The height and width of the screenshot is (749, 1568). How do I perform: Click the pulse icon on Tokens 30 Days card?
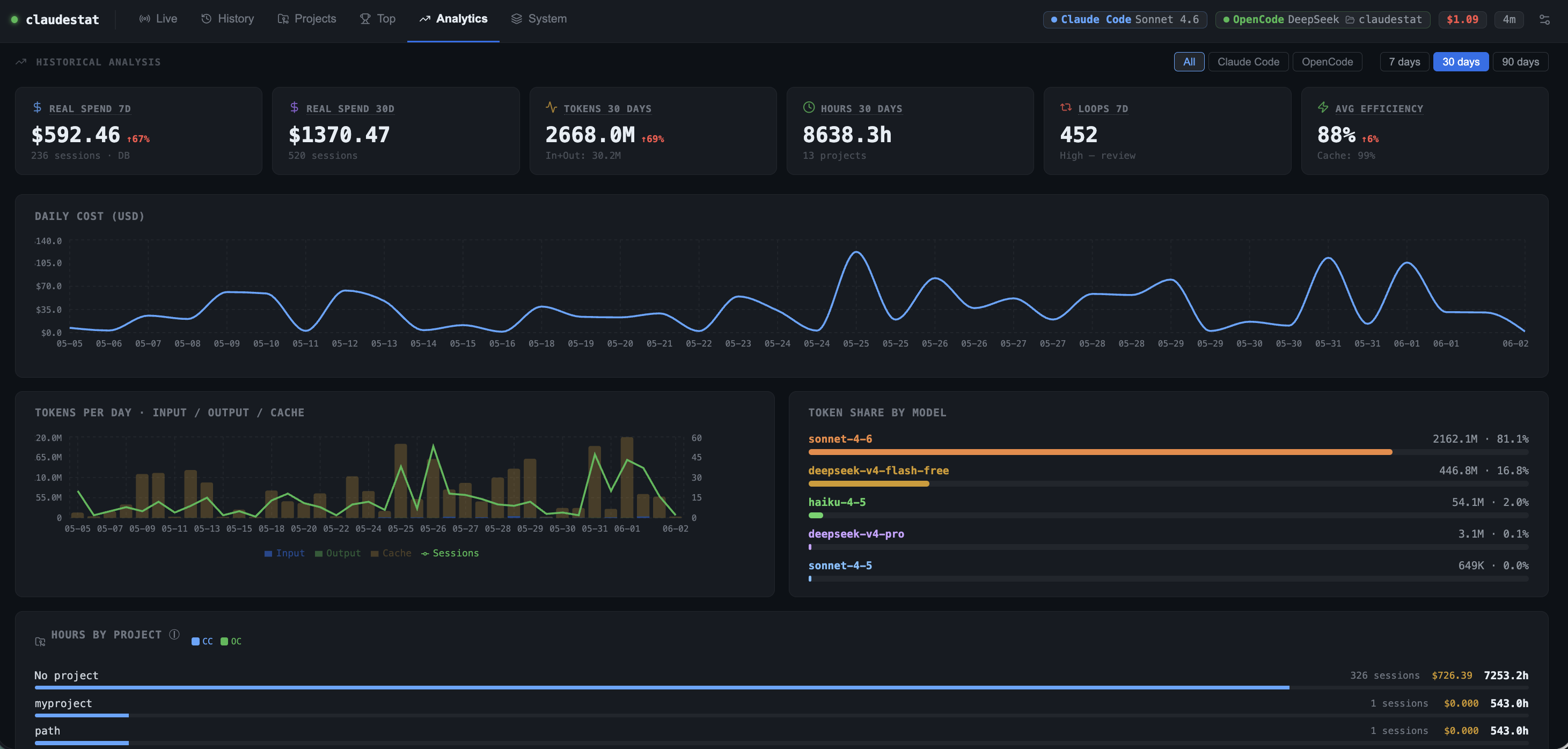(552, 107)
